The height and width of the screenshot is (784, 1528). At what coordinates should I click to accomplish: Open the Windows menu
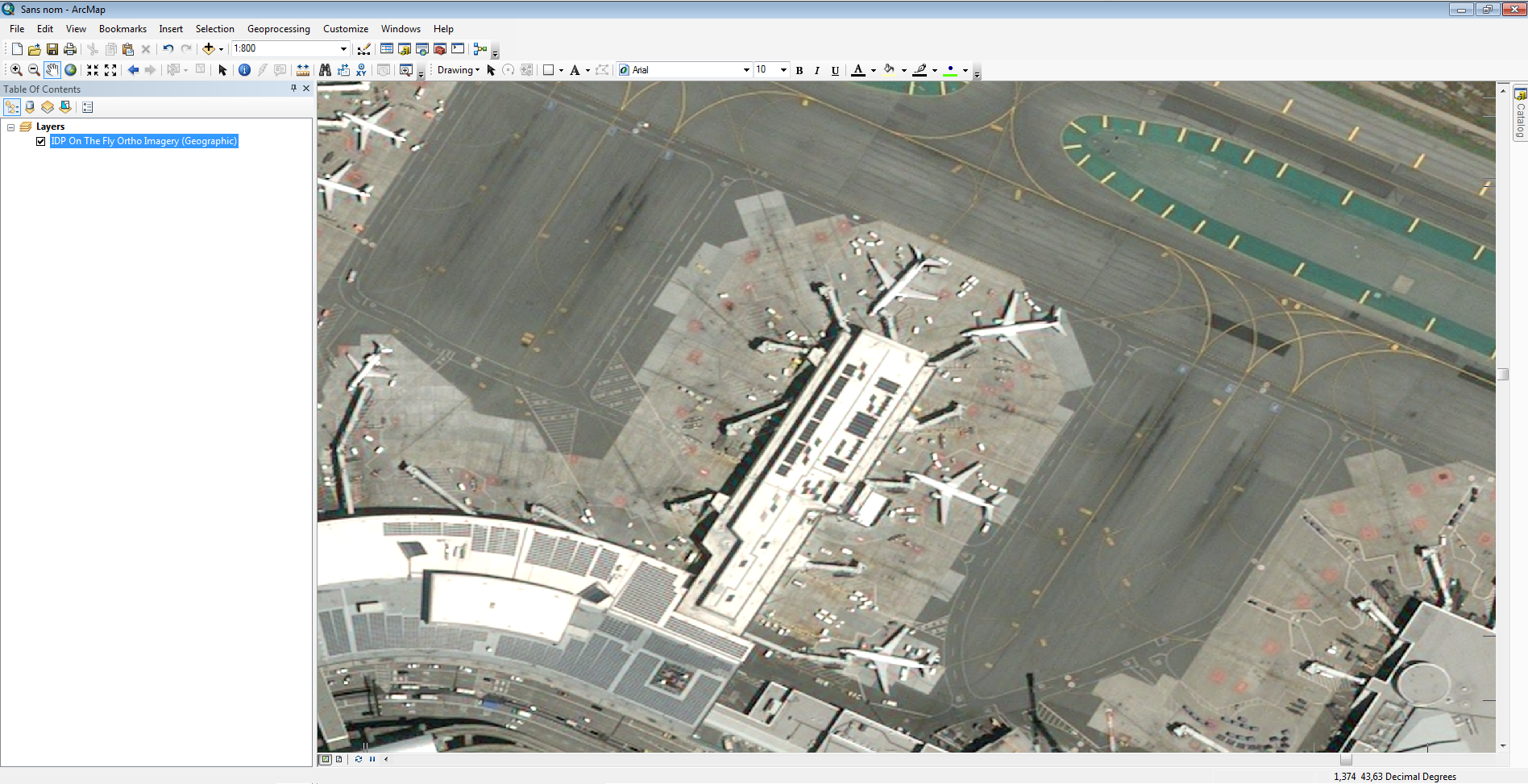coord(401,29)
